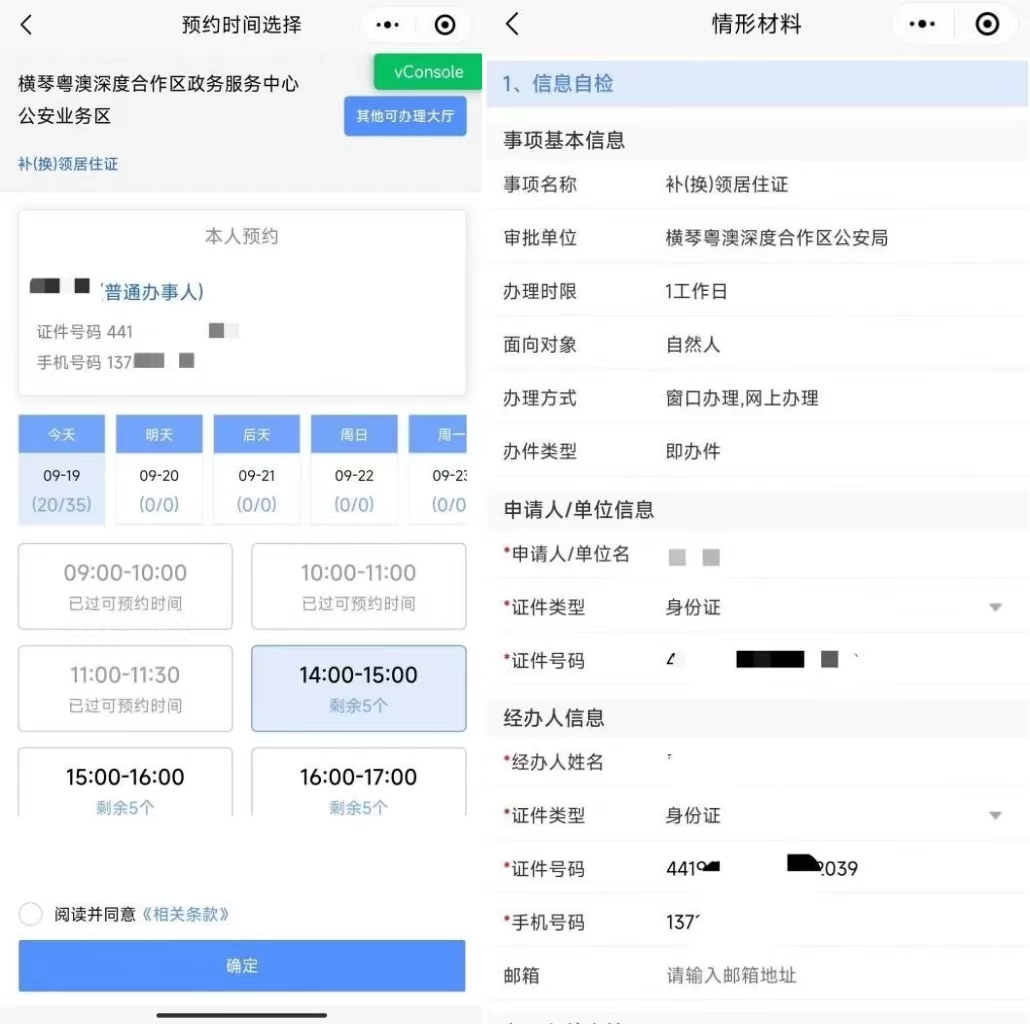Expand the 经办人 证件类型 dropdown arrow
This screenshot has width=1030, height=1024.
(995, 816)
